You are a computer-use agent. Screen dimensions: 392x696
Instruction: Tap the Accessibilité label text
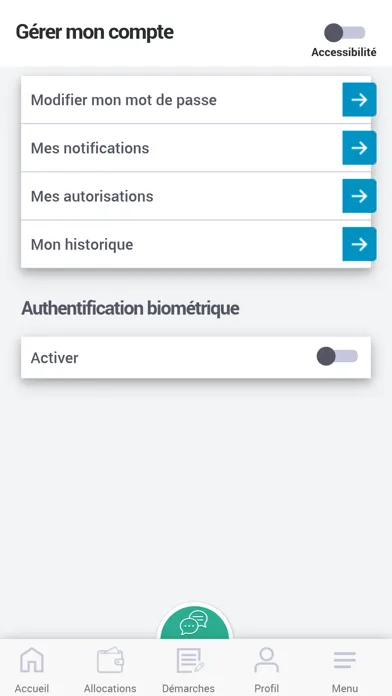coord(344,52)
